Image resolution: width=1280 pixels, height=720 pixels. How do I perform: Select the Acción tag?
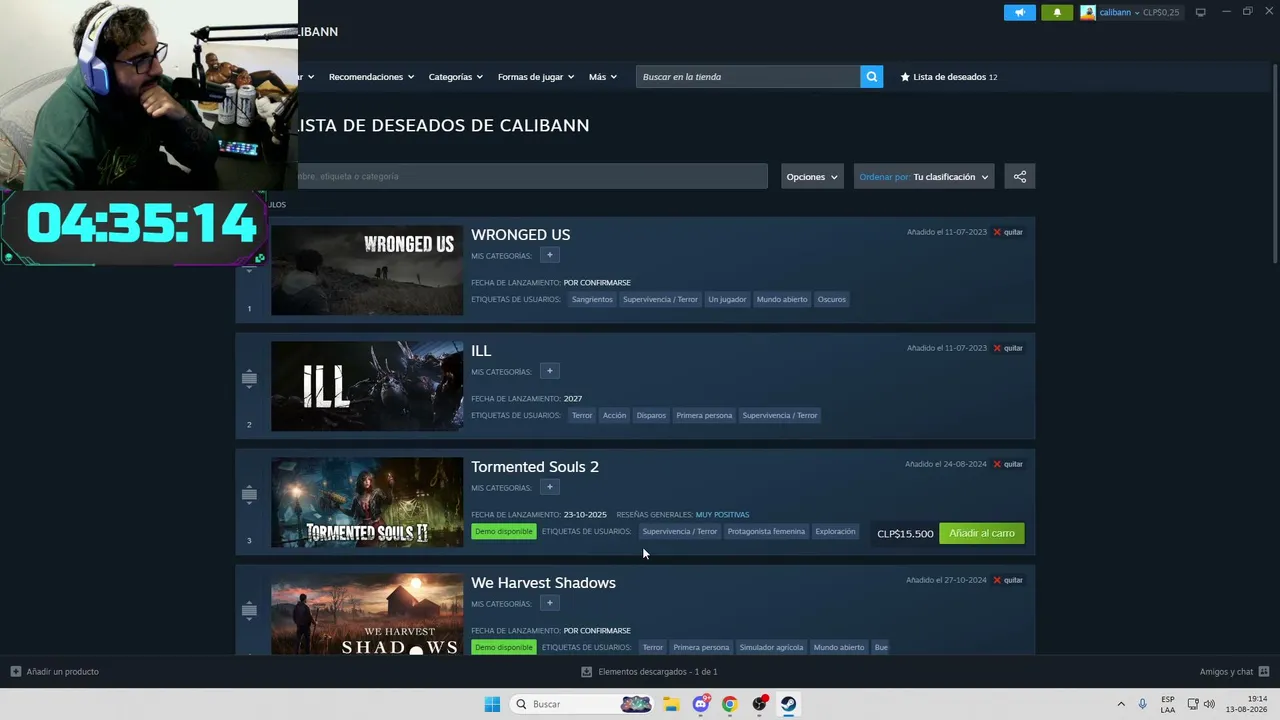(x=615, y=415)
